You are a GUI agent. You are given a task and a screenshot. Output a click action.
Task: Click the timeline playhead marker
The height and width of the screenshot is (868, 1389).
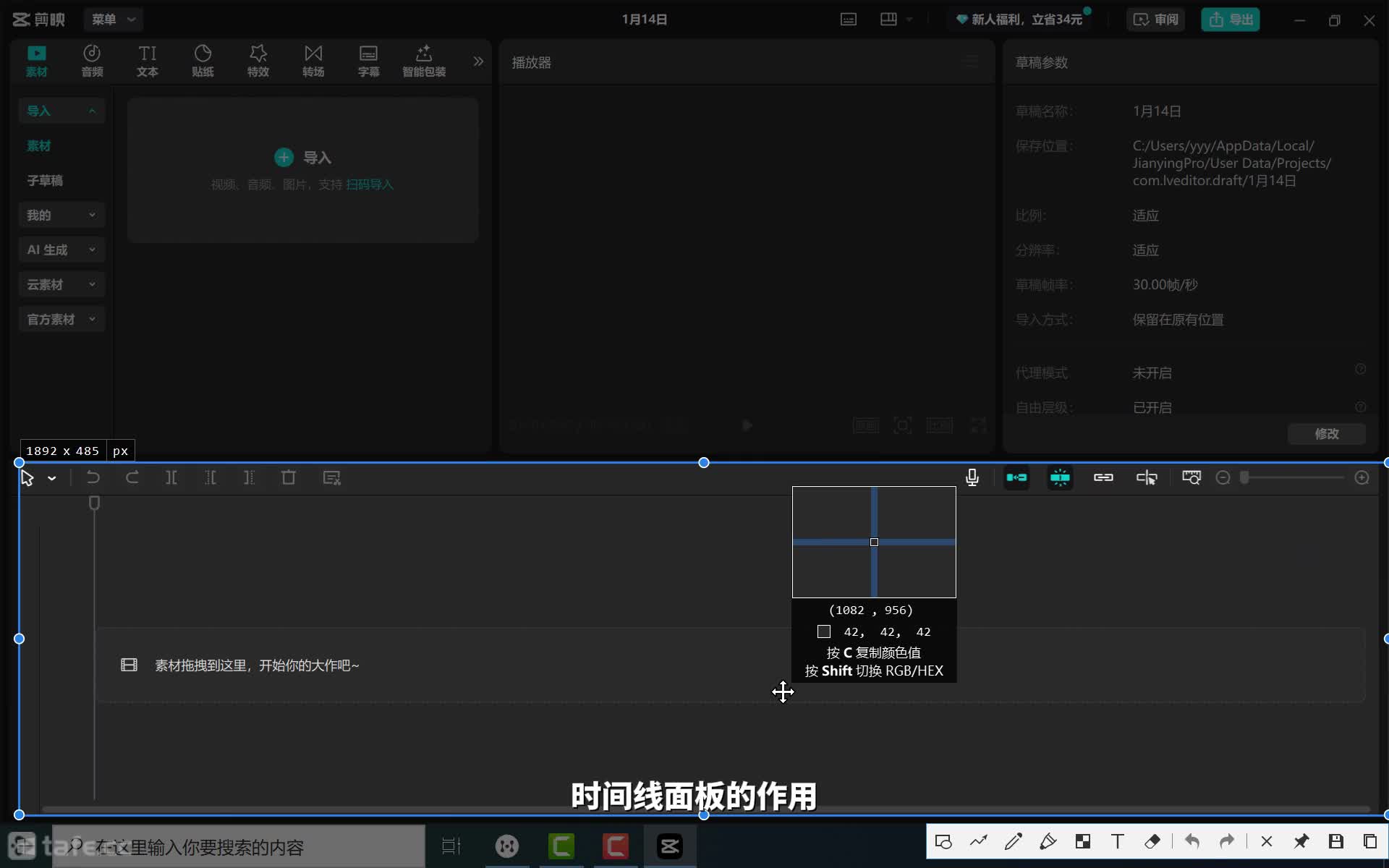pyautogui.click(x=94, y=503)
